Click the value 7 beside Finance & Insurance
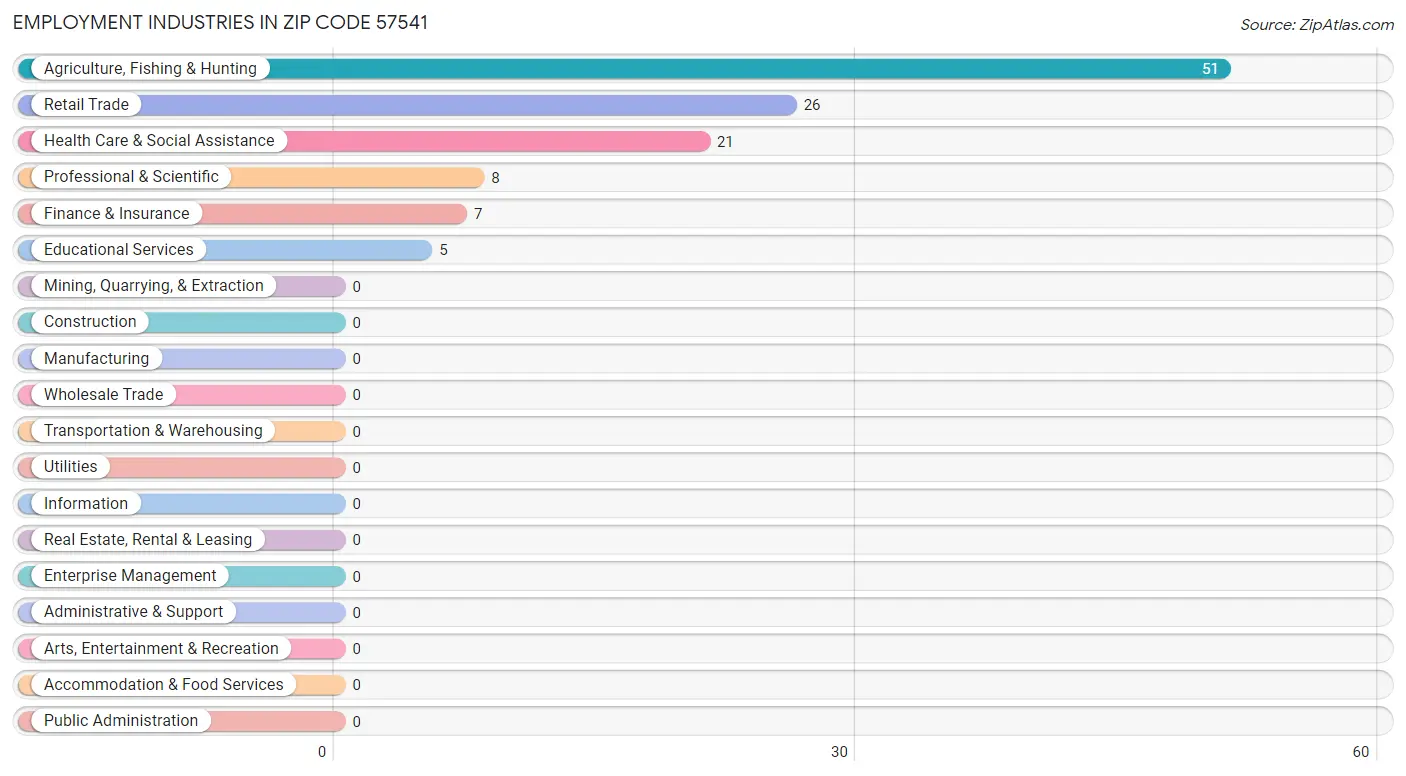 coord(478,214)
